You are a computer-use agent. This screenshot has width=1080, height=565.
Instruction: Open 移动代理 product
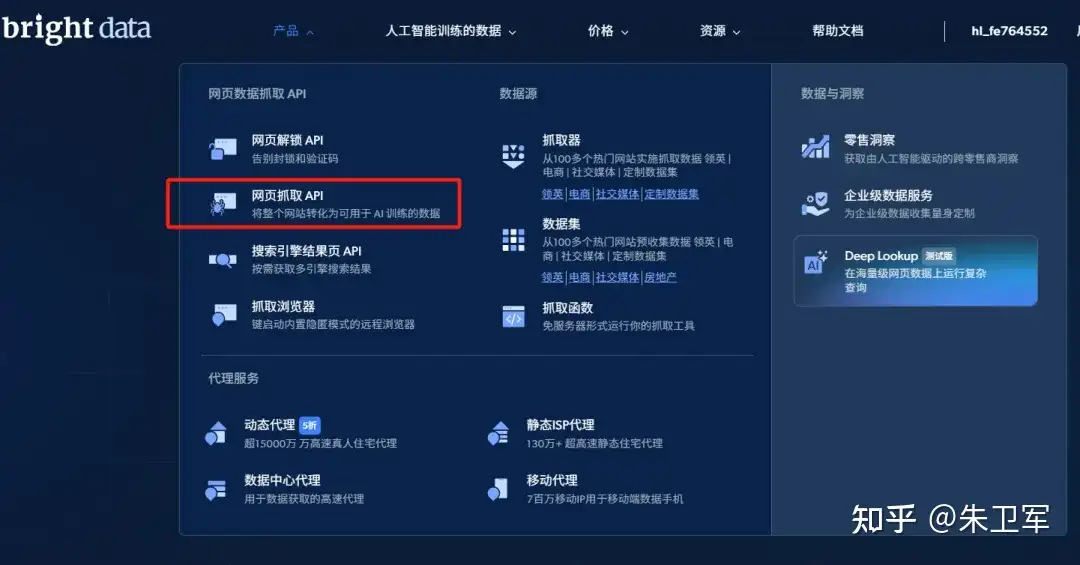552,480
